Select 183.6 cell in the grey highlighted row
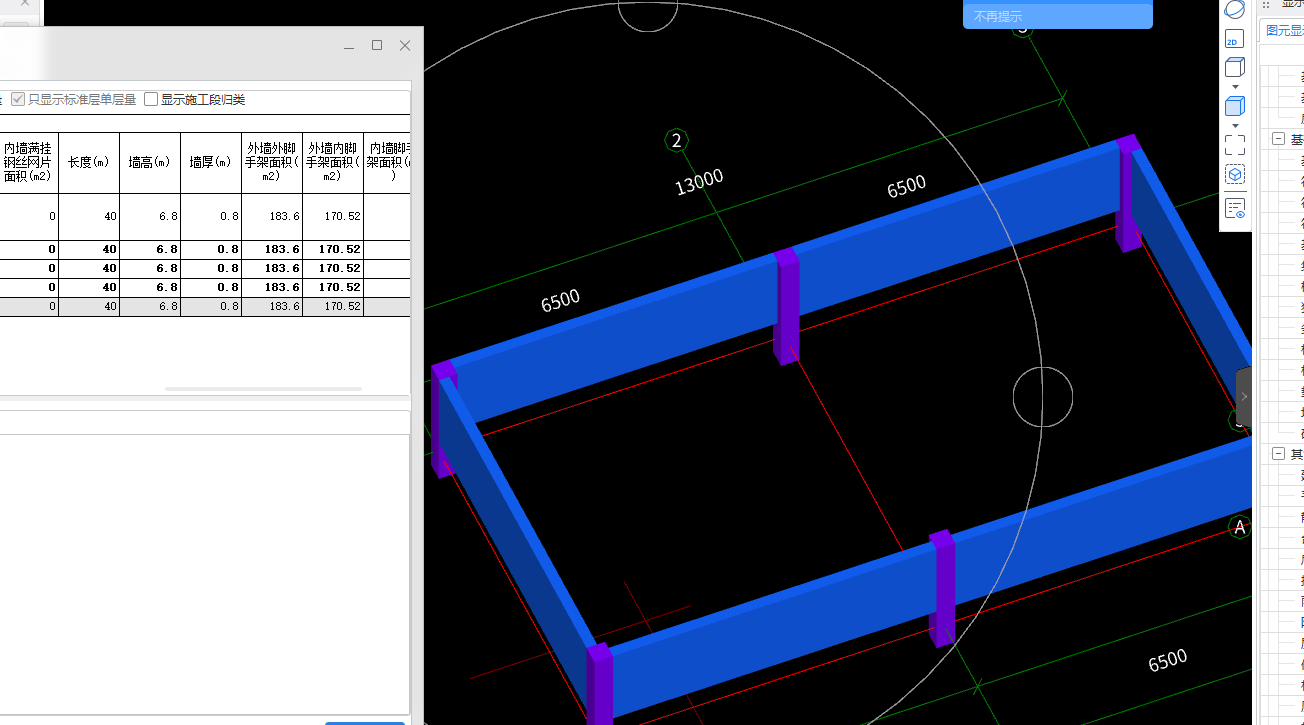The height and width of the screenshot is (725, 1304). (272, 307)
